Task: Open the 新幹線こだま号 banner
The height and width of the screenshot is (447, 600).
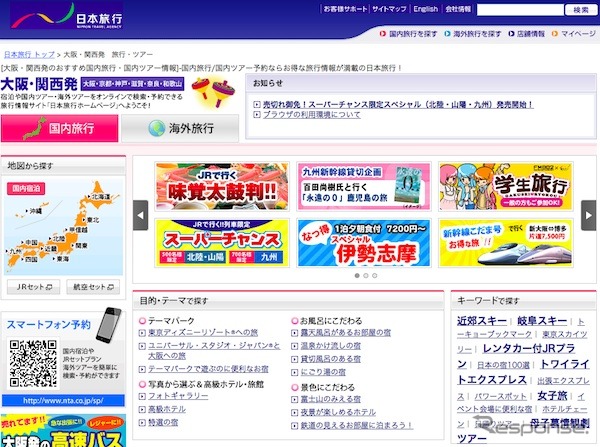Action: (506, 243)
